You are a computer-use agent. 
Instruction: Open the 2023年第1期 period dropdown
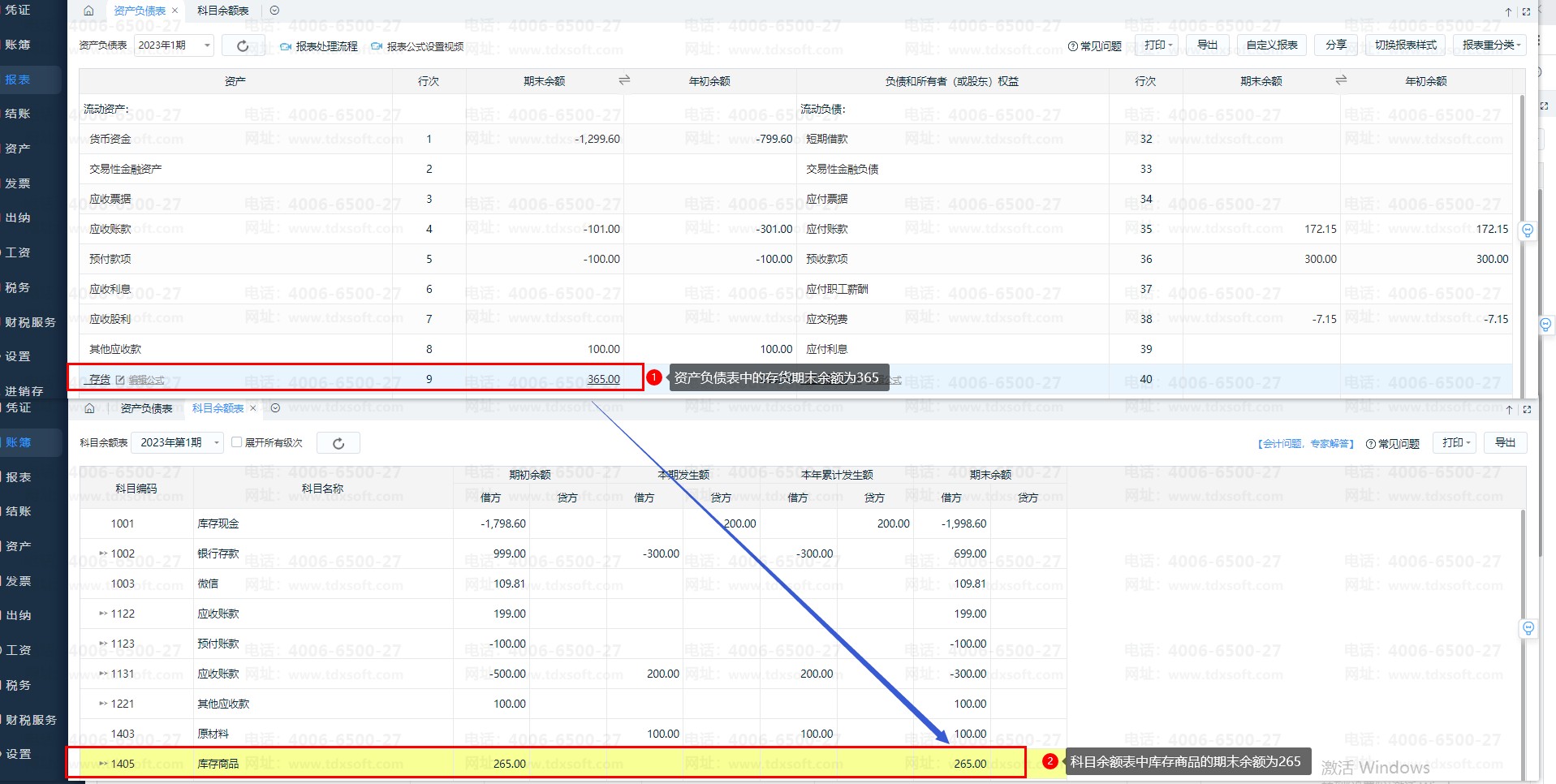[x=180, y=442]
